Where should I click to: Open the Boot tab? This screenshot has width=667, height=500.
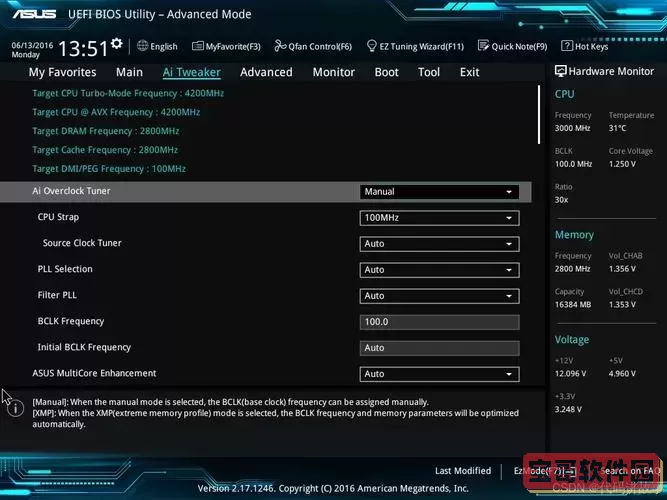click(386, 72)
